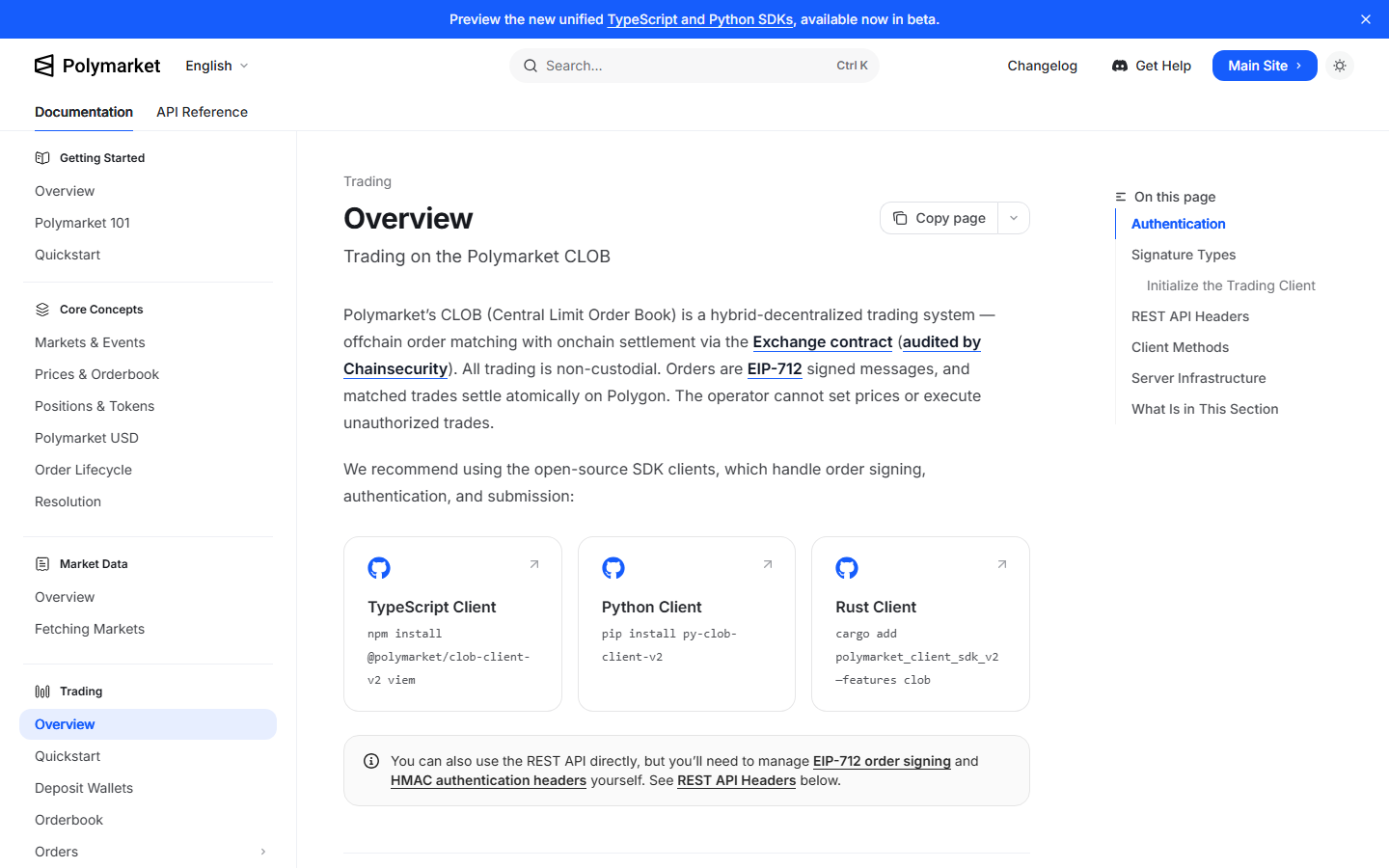Click the Polymarket logo icon
This screenshot has width=1389, height=868.
pos(44,66)
